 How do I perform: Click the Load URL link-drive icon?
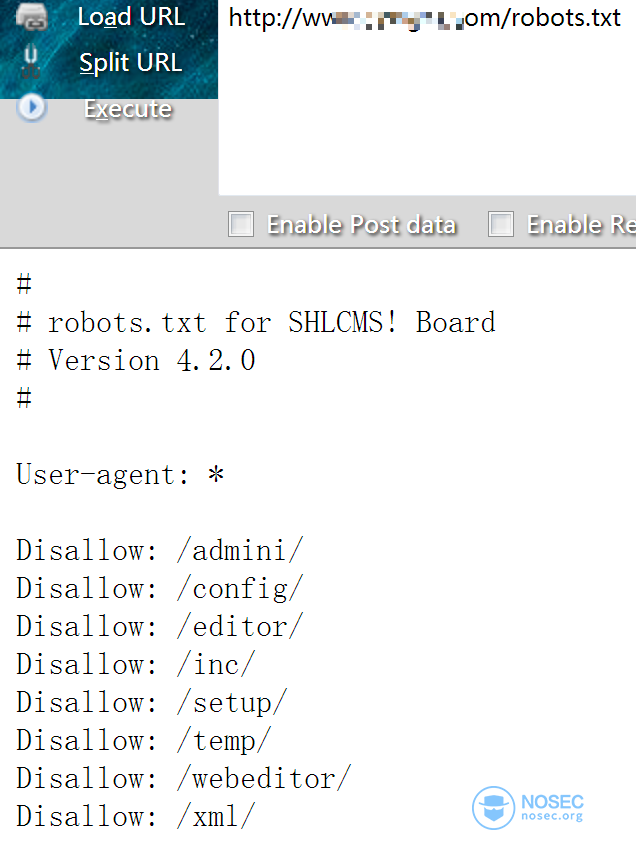32,16
